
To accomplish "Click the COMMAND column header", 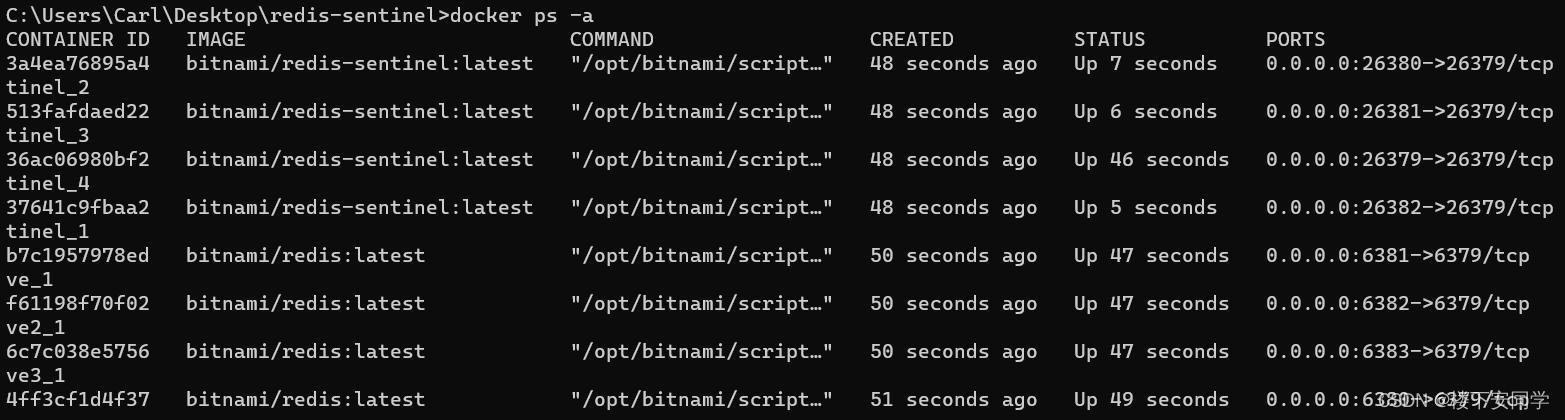I will pos(612,39).
